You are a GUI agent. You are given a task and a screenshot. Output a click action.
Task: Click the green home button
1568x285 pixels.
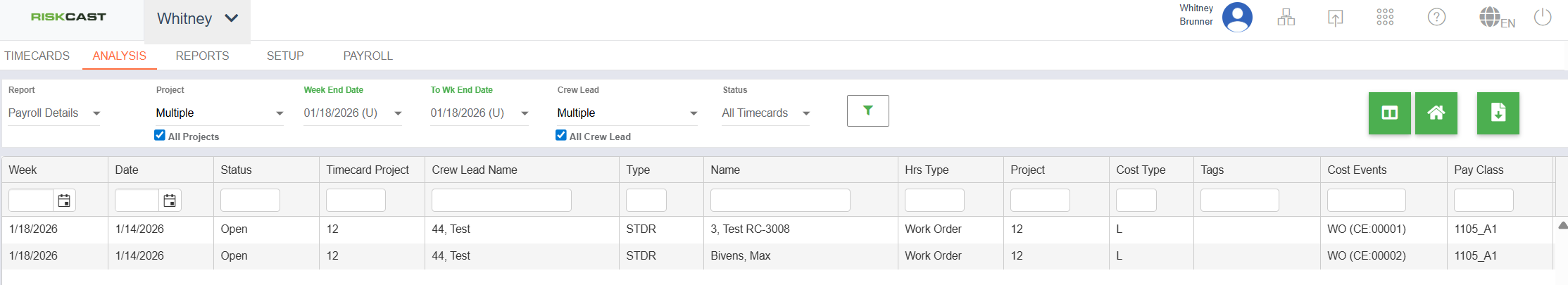coord(1436,113)
